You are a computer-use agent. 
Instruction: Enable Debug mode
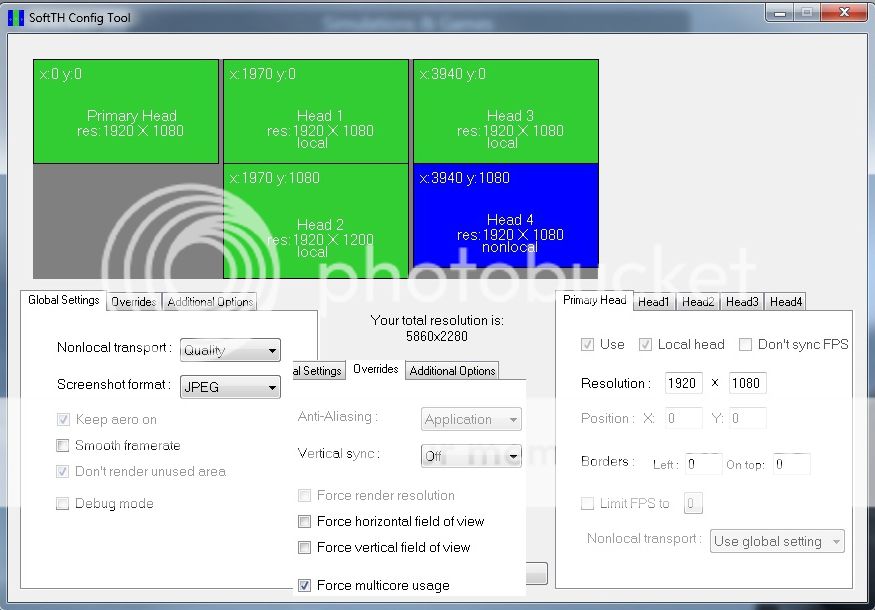(64, 503)
